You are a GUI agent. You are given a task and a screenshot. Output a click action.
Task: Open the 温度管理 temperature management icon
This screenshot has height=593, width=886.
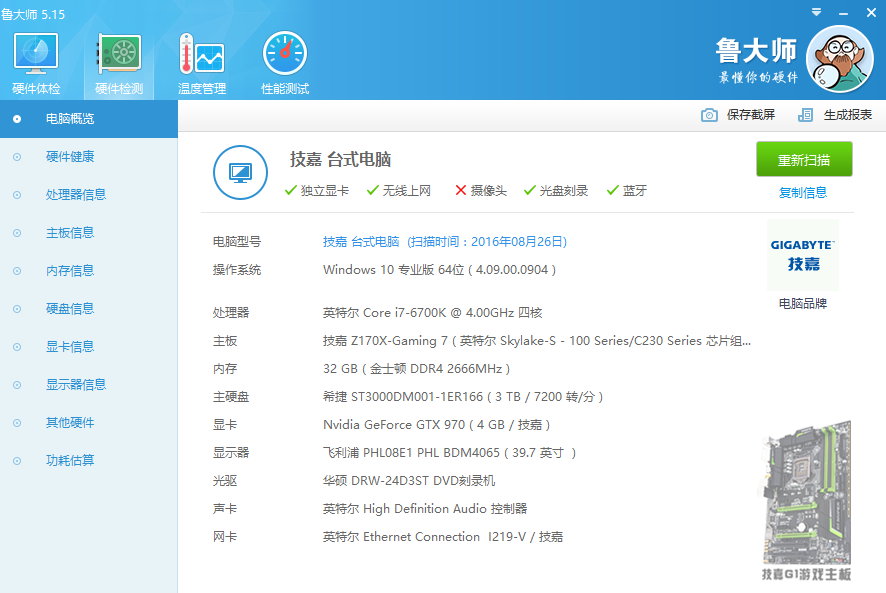[202, 63]
